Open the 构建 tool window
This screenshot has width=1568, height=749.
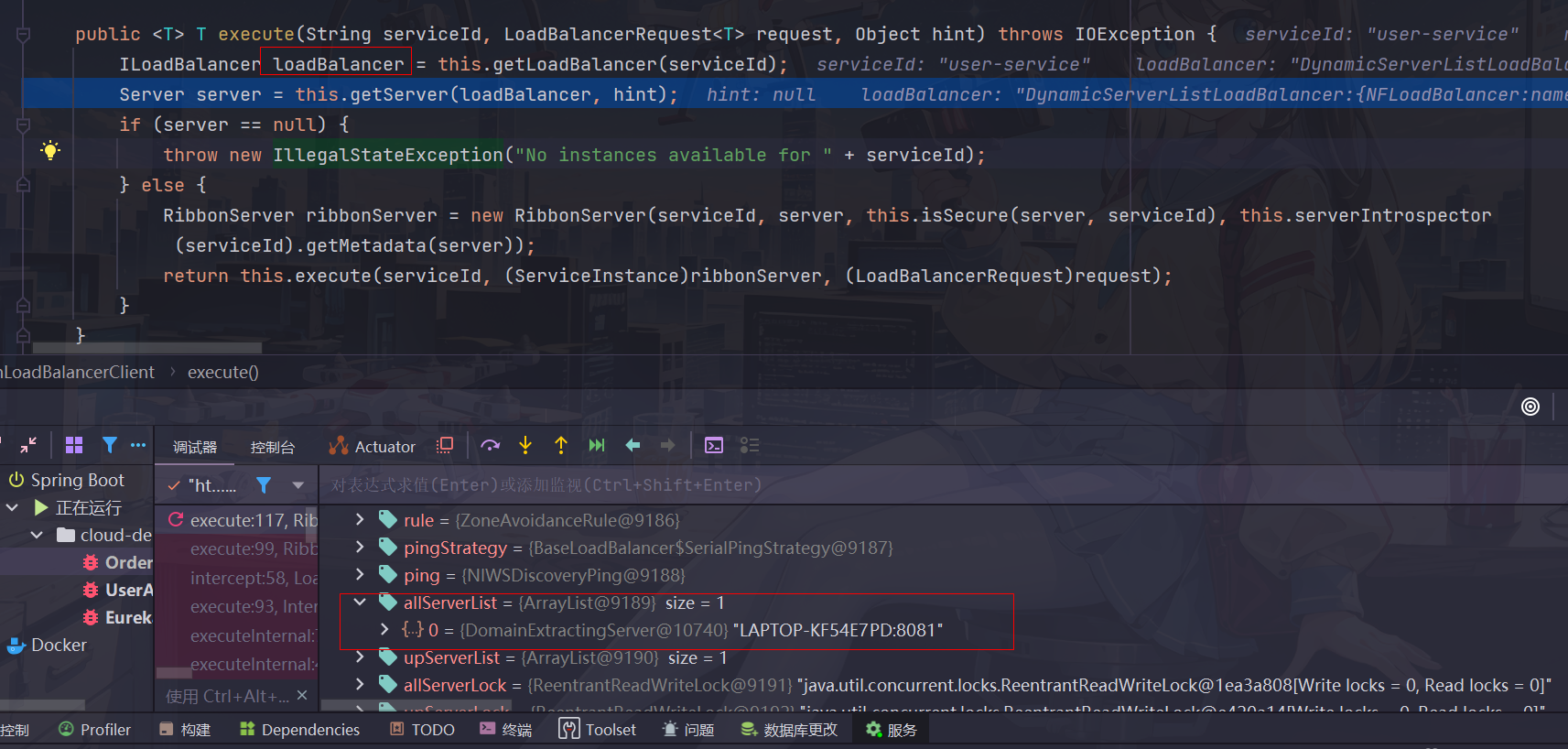pos(185,730)
